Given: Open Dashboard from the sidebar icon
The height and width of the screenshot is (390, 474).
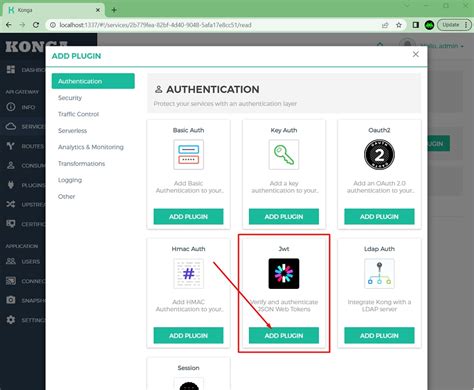Looking at the screenshot, I should [x=11, y=69].
